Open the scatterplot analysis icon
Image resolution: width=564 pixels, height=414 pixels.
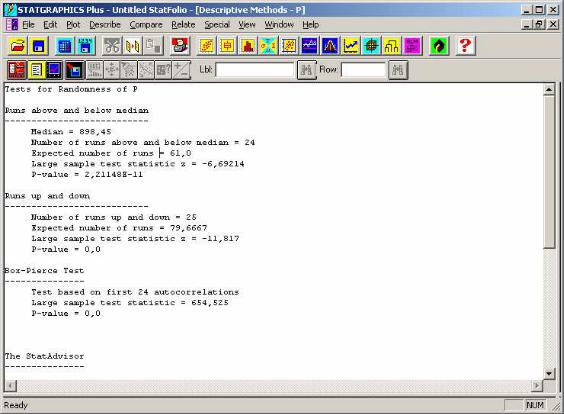pos(207,46)
